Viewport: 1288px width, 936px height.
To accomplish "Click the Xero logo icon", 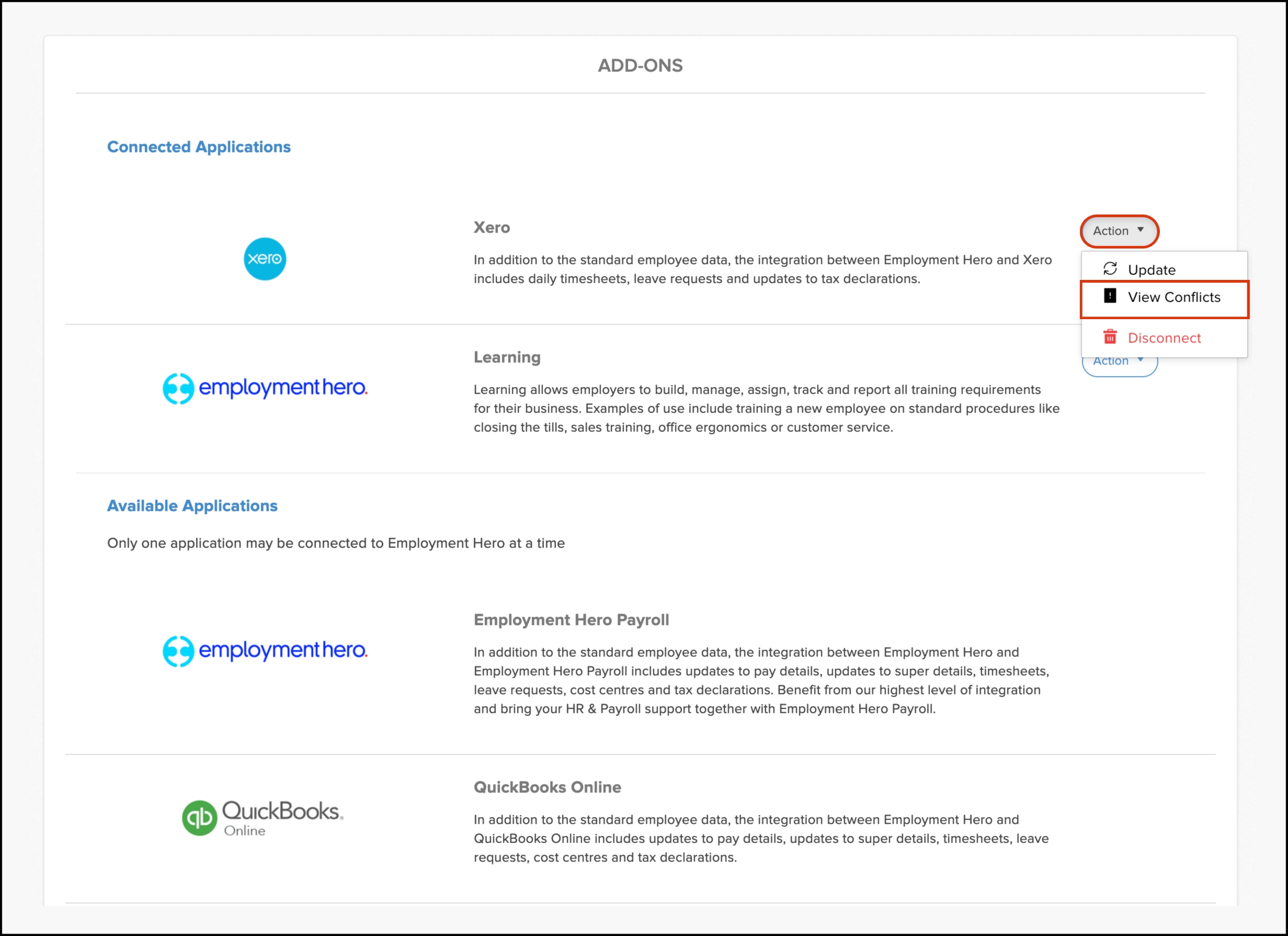I will (x=265, y=258).
